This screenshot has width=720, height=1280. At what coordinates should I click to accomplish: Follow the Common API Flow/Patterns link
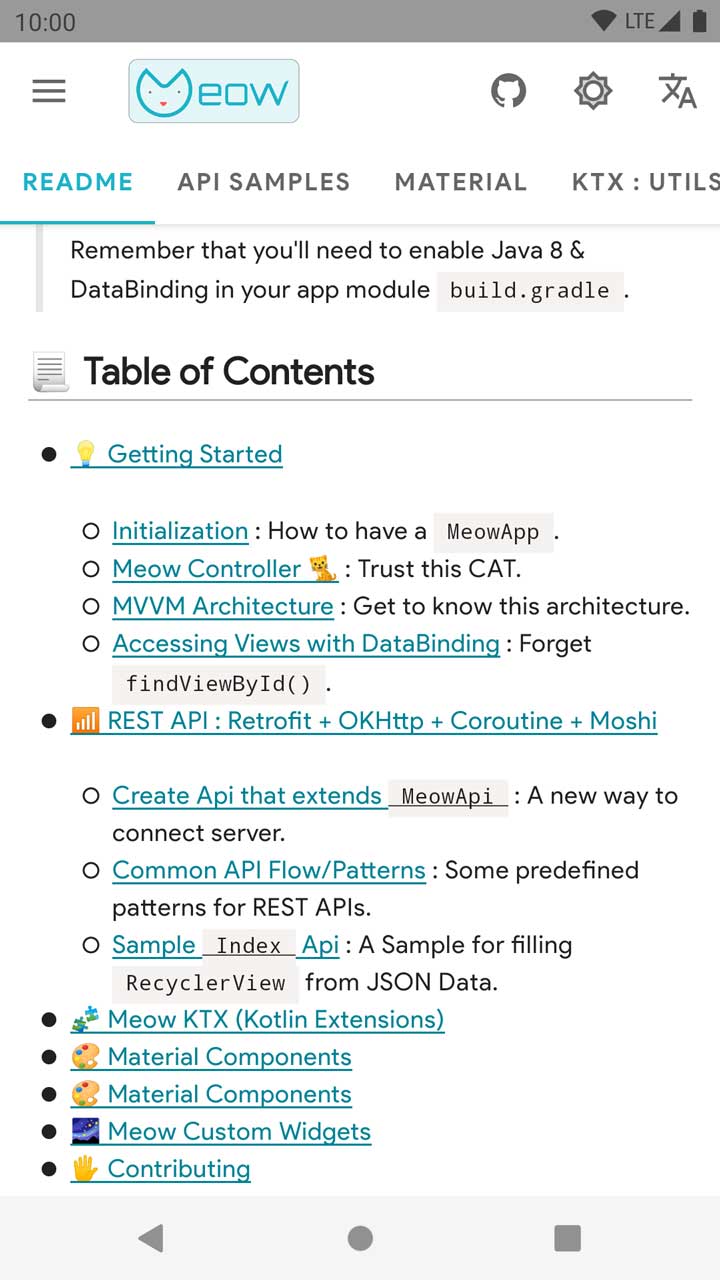pyautogui.click(x=269, y=870)
